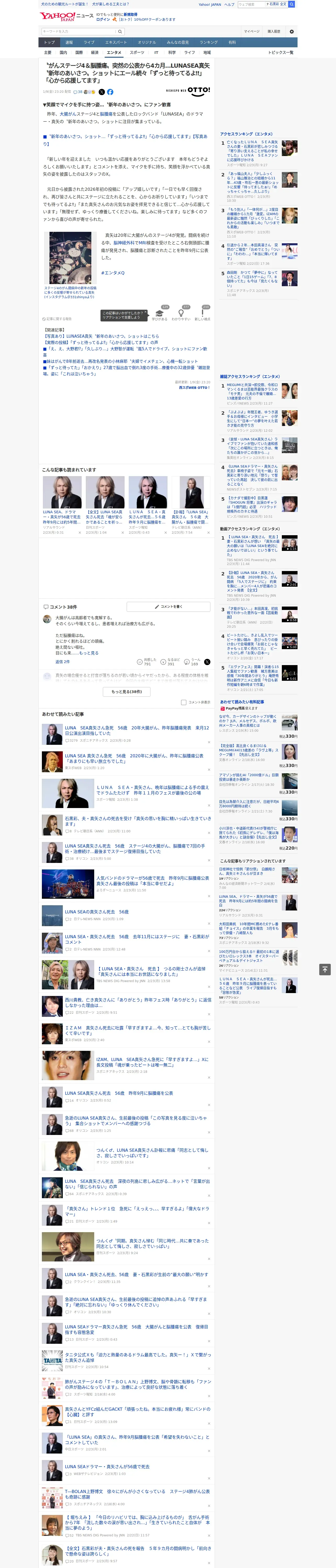This screenshot has width=336, height=1568.
Task: Click the 学びがある graduation cap reaction
Action: (160, 314)
